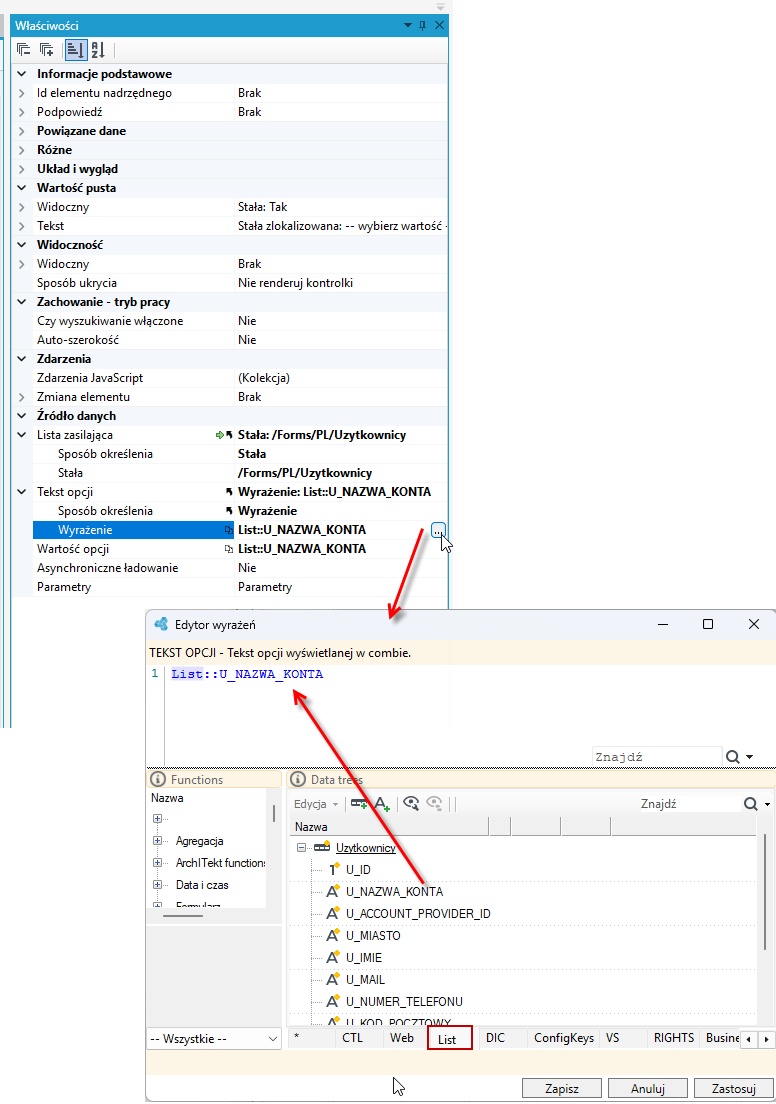
Task: Click the Functions panel info icon
Action: click(158, 779)
